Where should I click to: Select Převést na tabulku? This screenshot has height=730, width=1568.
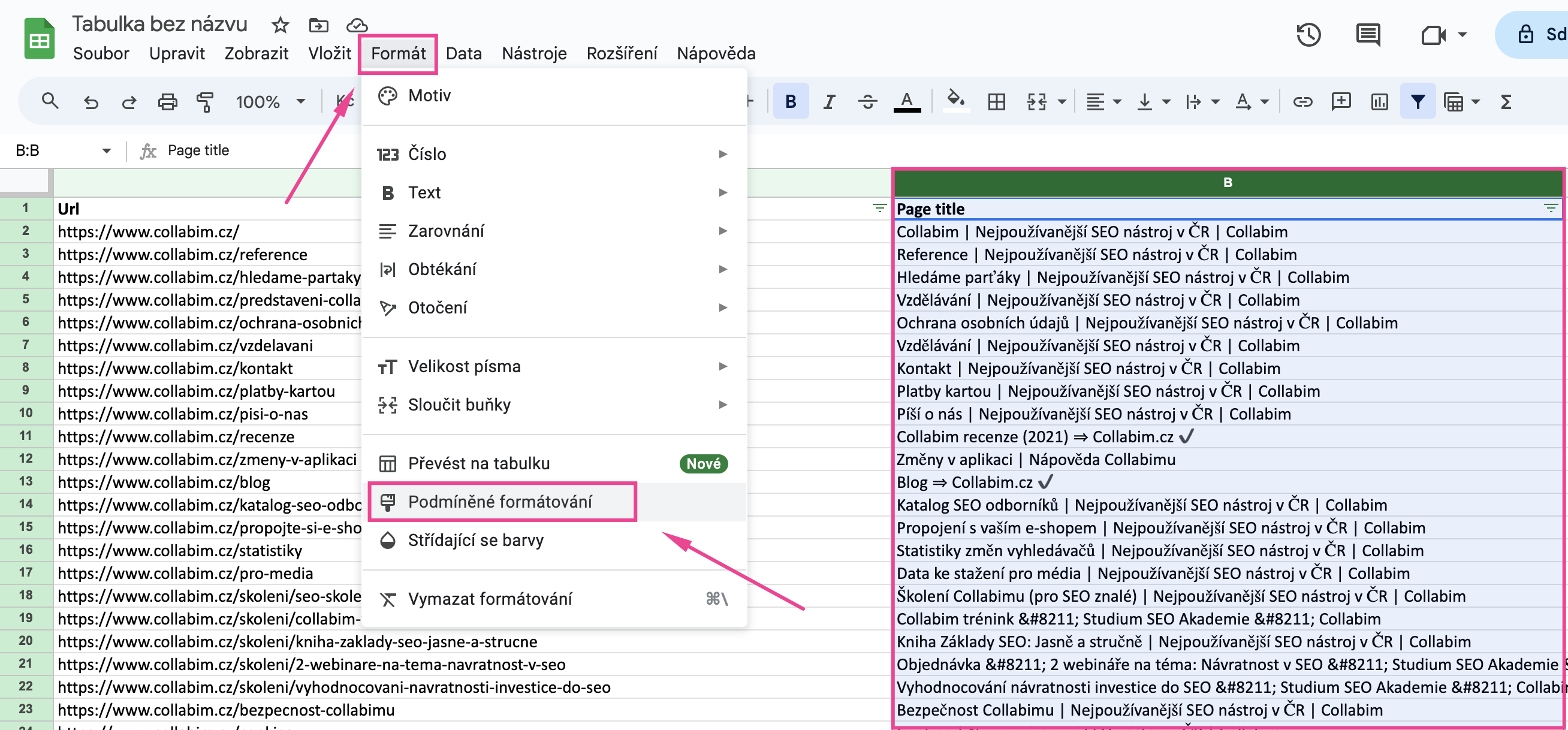point(554,463)
